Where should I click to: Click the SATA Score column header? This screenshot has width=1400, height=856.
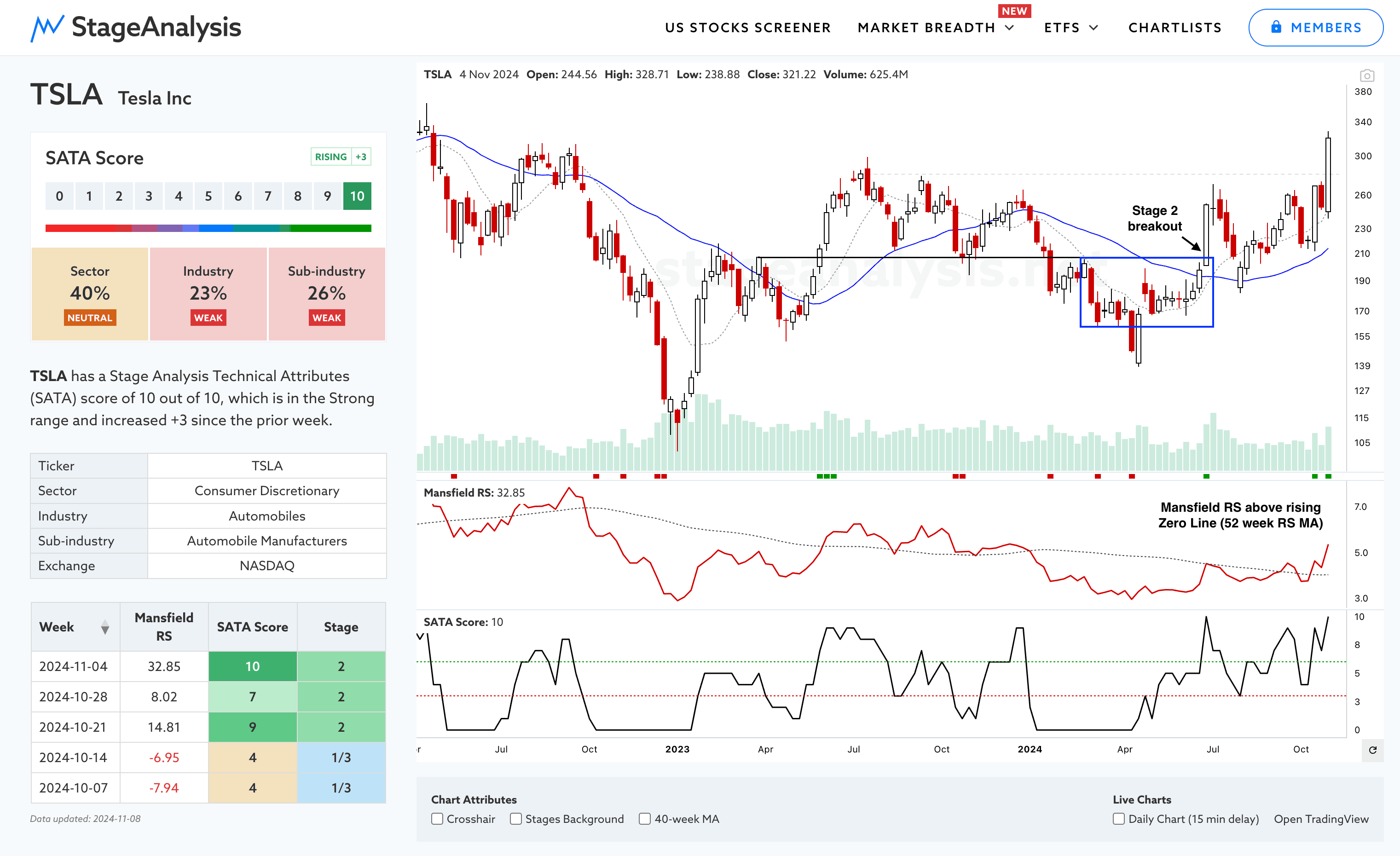point(252,626)
